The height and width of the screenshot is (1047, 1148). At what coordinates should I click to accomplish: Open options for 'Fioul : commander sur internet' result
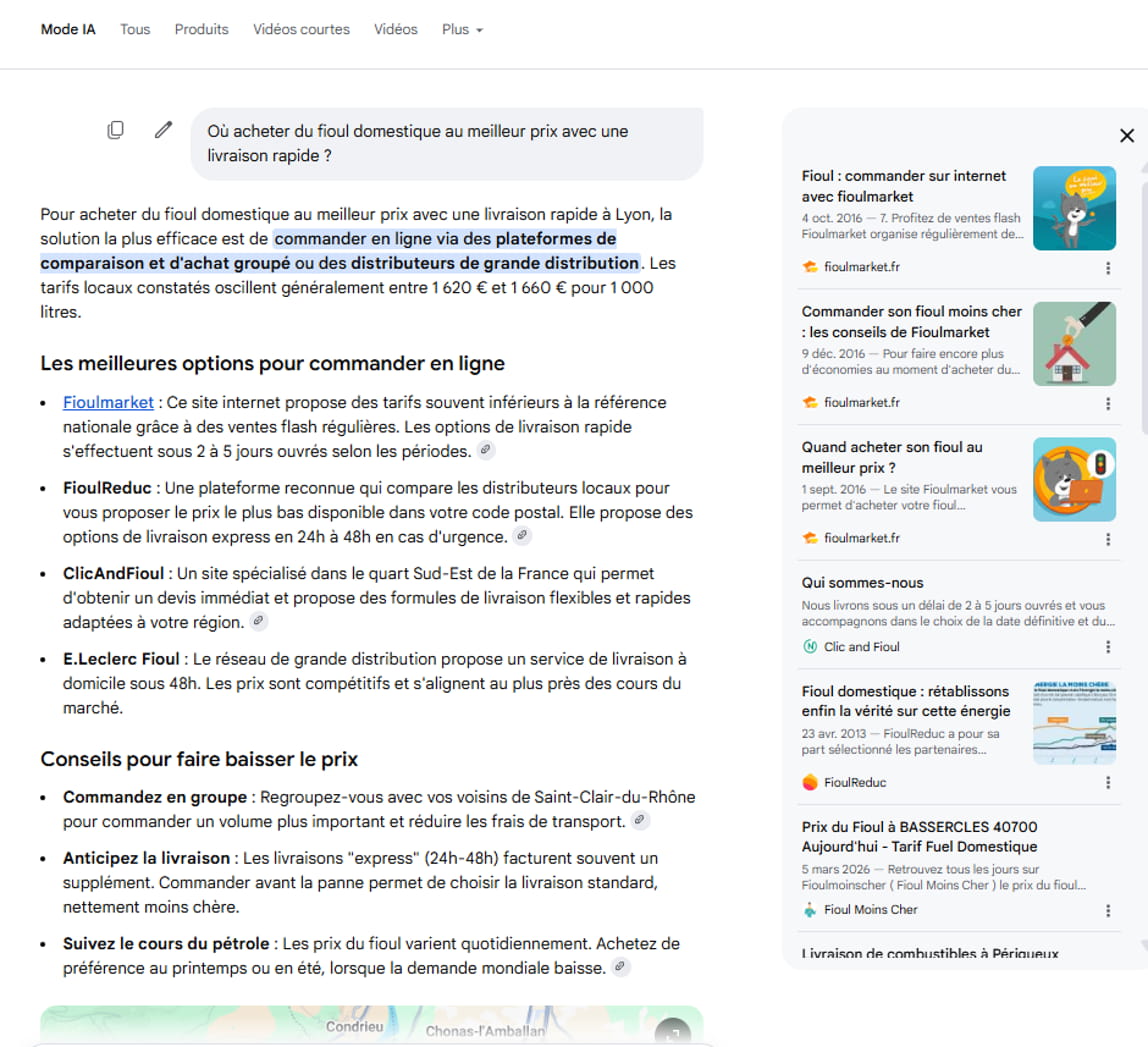pyautogui.click(x=1108, y=268)
